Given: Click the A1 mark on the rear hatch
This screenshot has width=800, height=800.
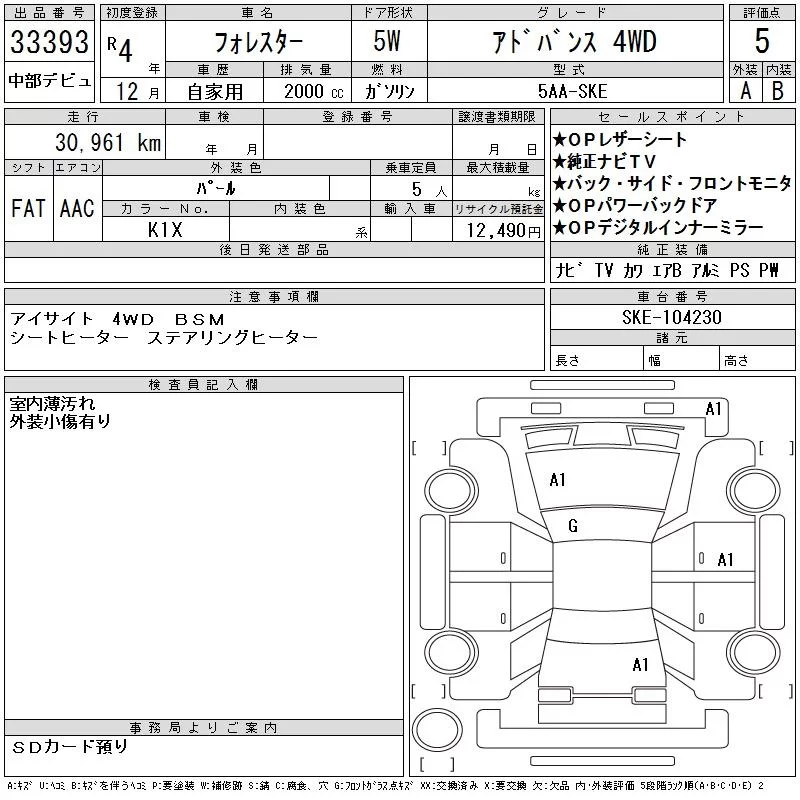Looking at the screenshot, I should (x=641, y=664).
